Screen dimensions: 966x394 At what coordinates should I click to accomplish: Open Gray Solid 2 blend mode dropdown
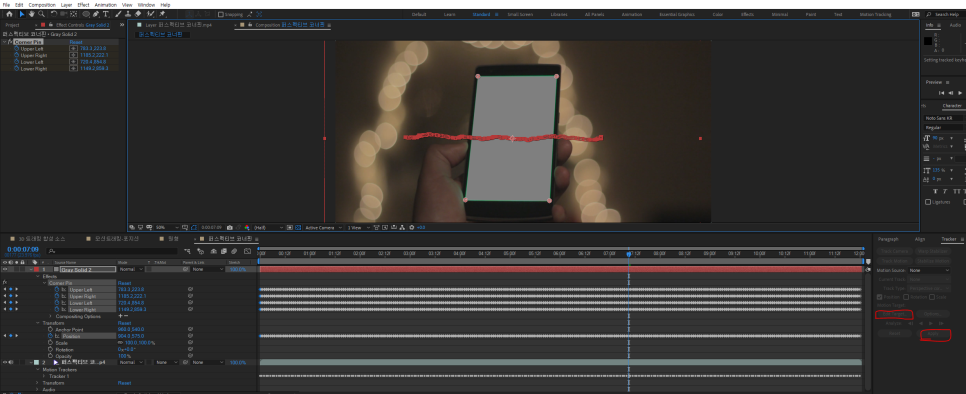click(131, 269)
